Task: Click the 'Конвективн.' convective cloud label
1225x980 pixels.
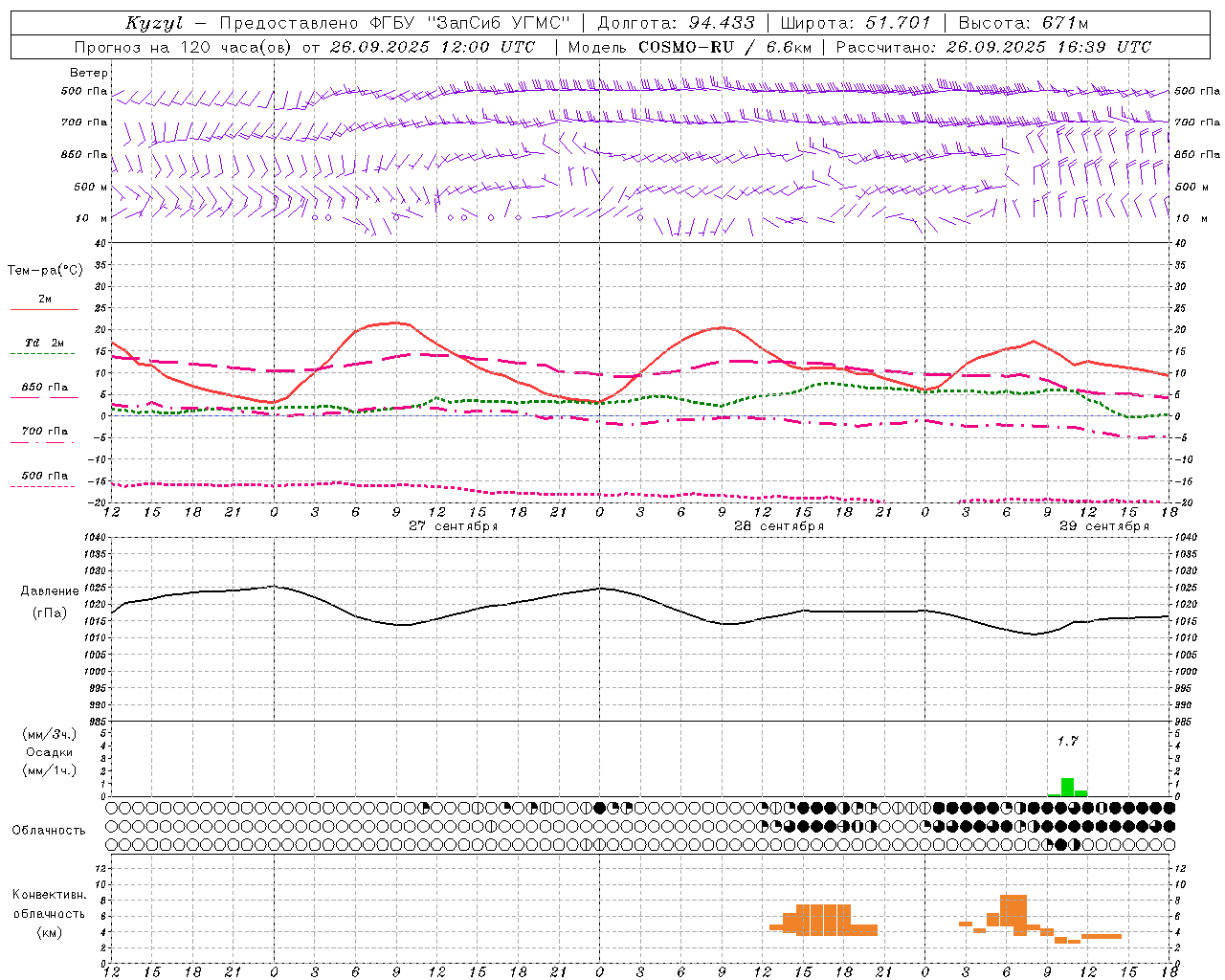Action: tap(50, 895)
